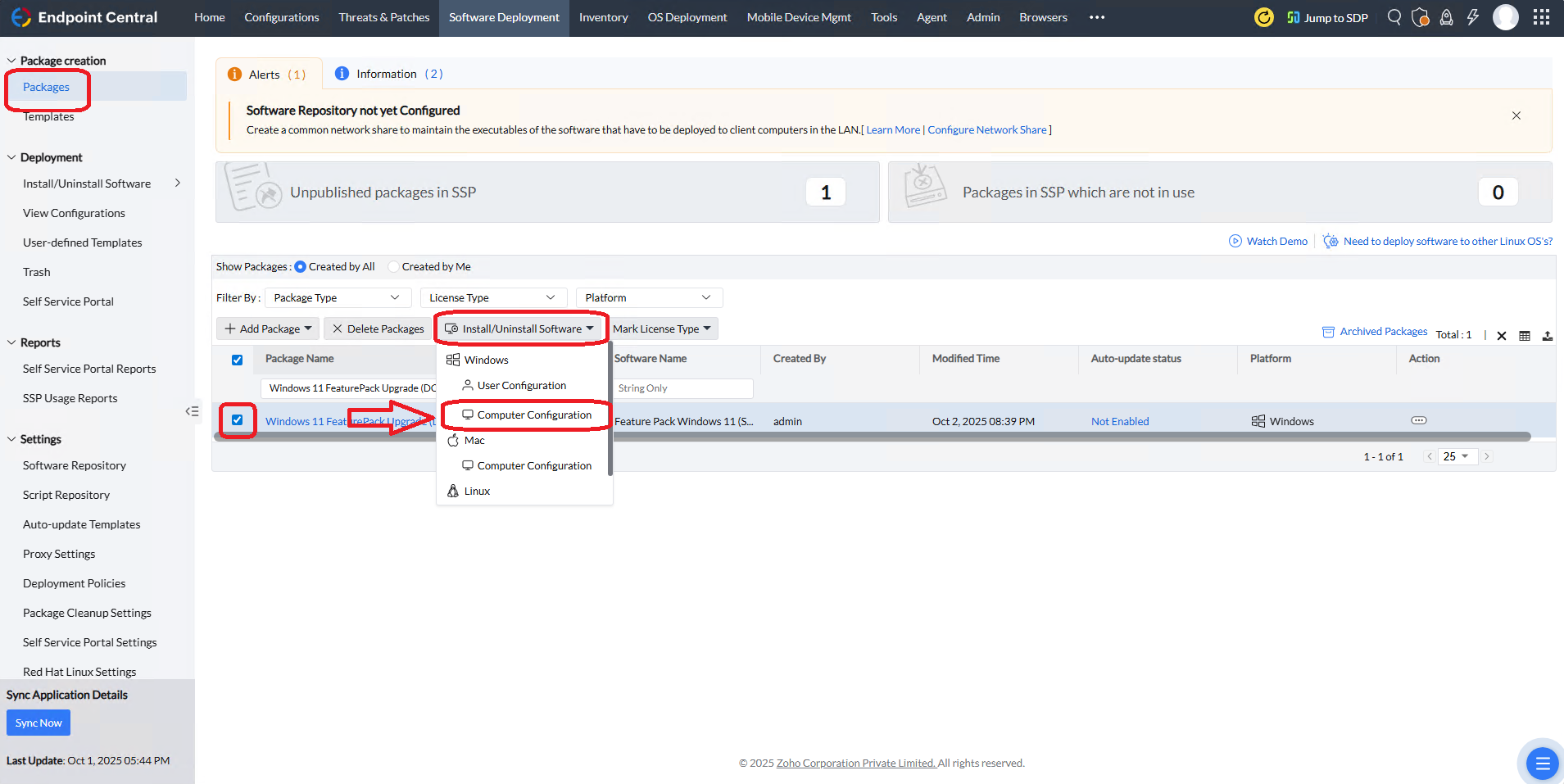The image size is (1564, 784).
Task: Choose Computer Configuration under Windows
Action: [533, 415]
